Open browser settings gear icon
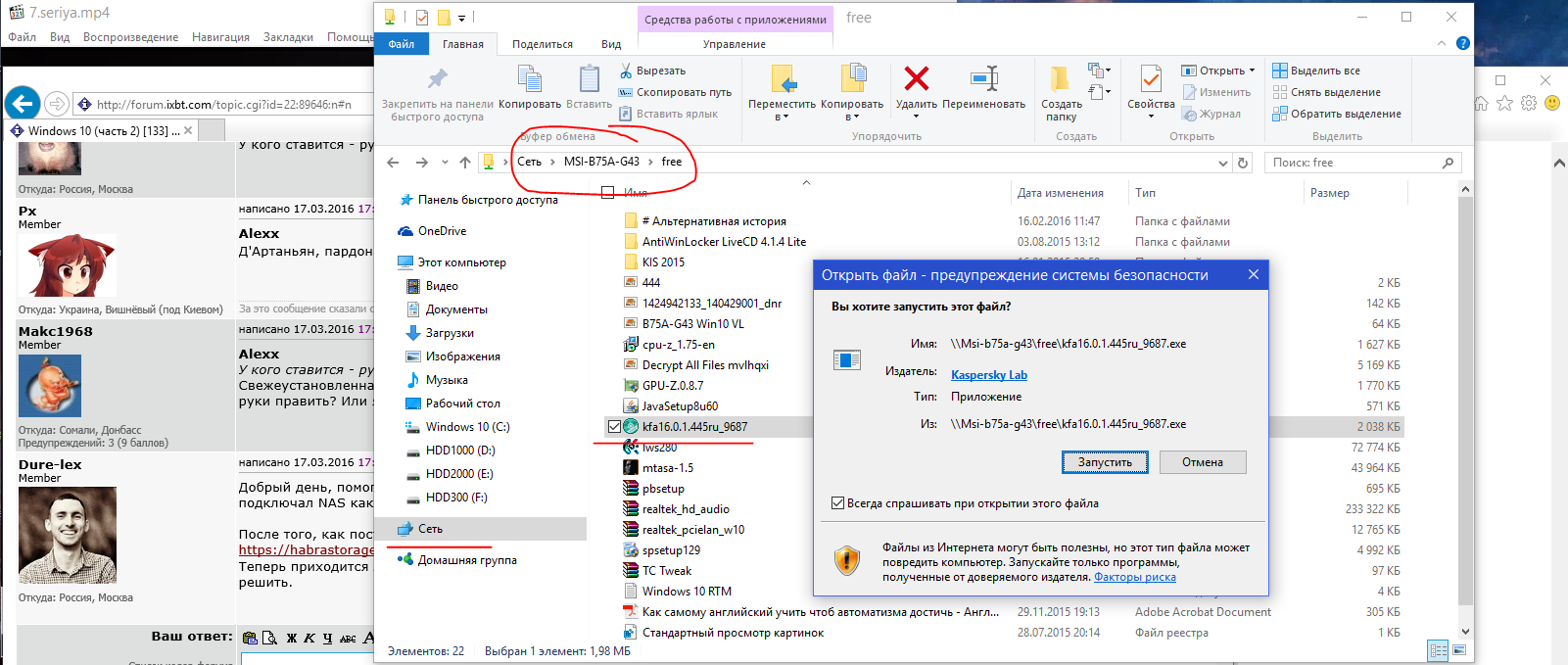The height and width of the screenshot is (665, 1568). click(1529, 103)
